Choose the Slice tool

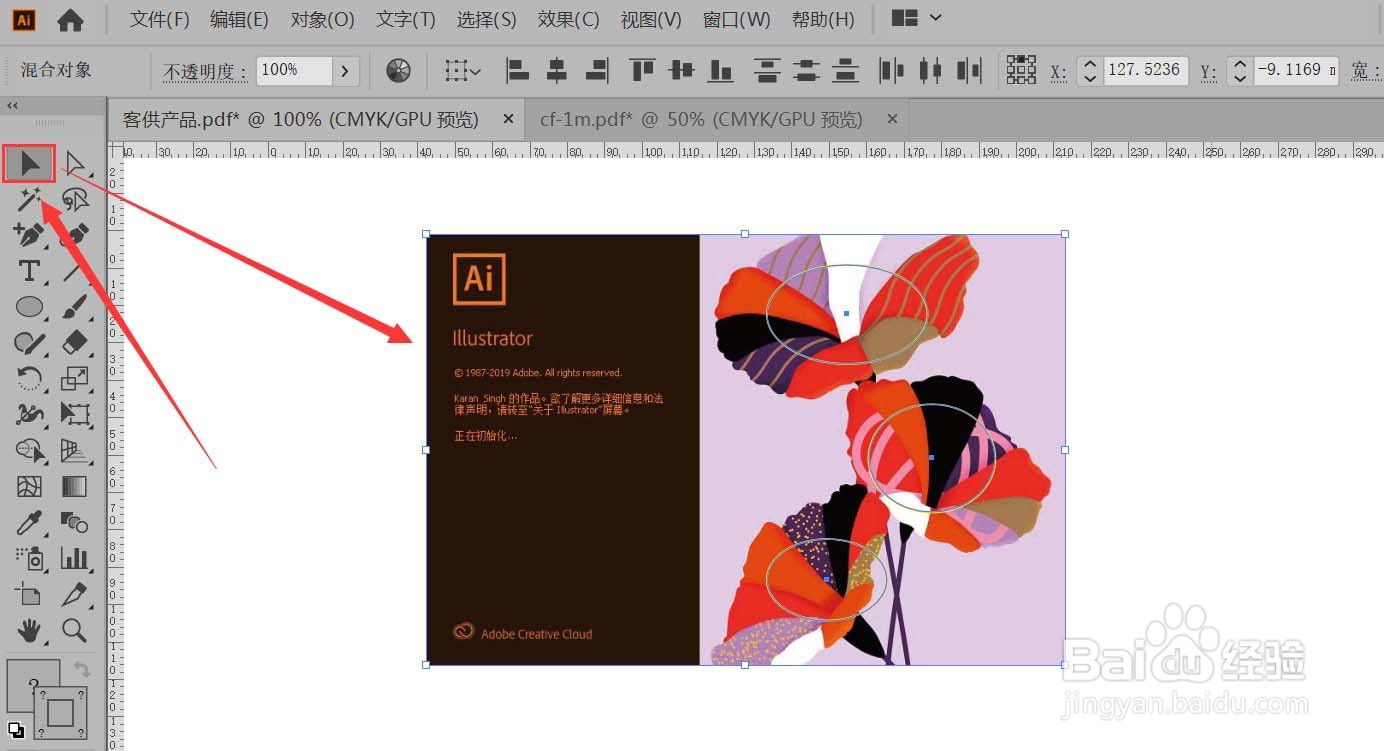coord(75,594)
